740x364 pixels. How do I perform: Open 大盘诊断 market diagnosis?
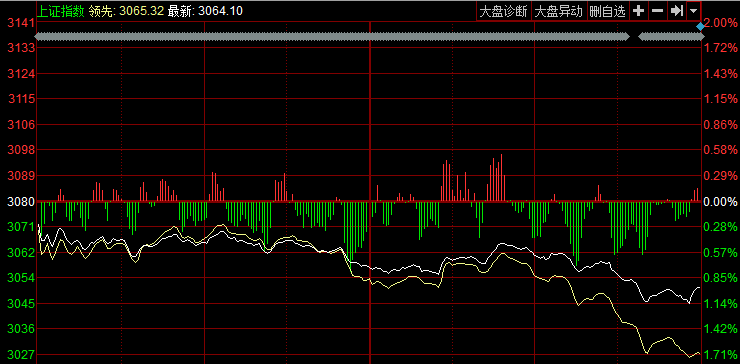click(x=504, y=11)
